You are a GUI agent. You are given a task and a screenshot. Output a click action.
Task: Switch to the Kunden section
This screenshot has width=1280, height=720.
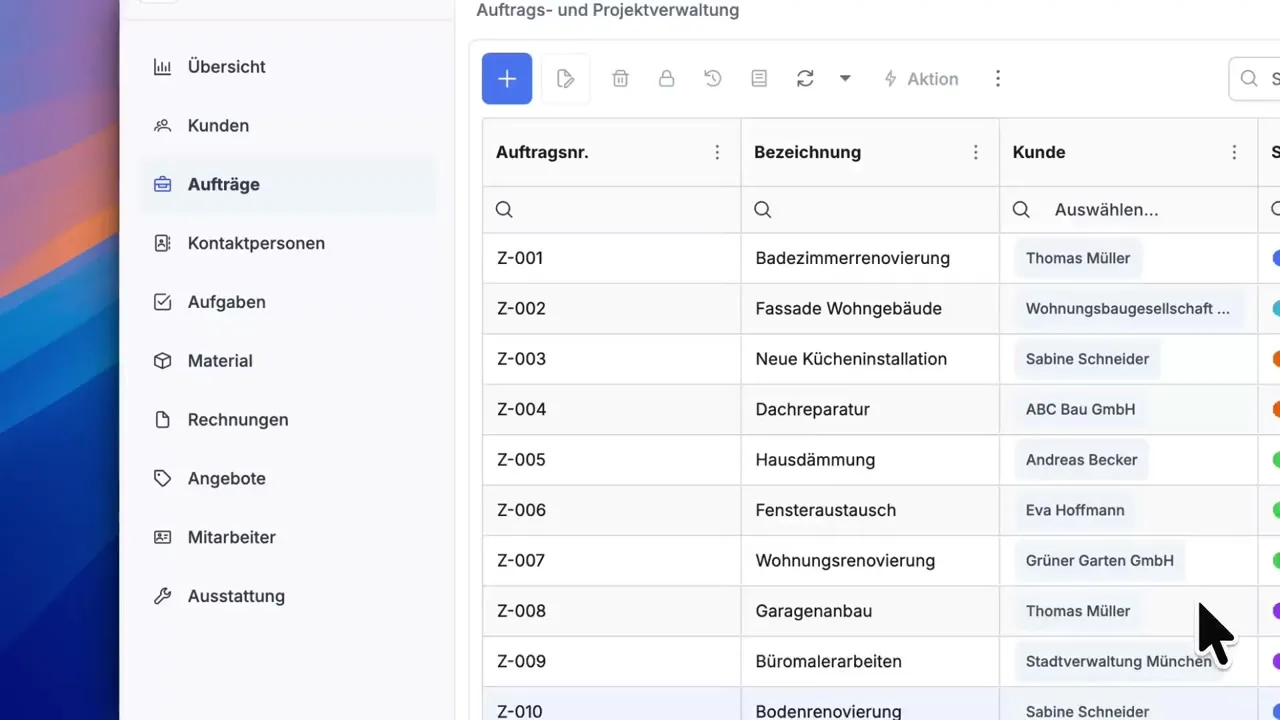click(x=218, y=125)
